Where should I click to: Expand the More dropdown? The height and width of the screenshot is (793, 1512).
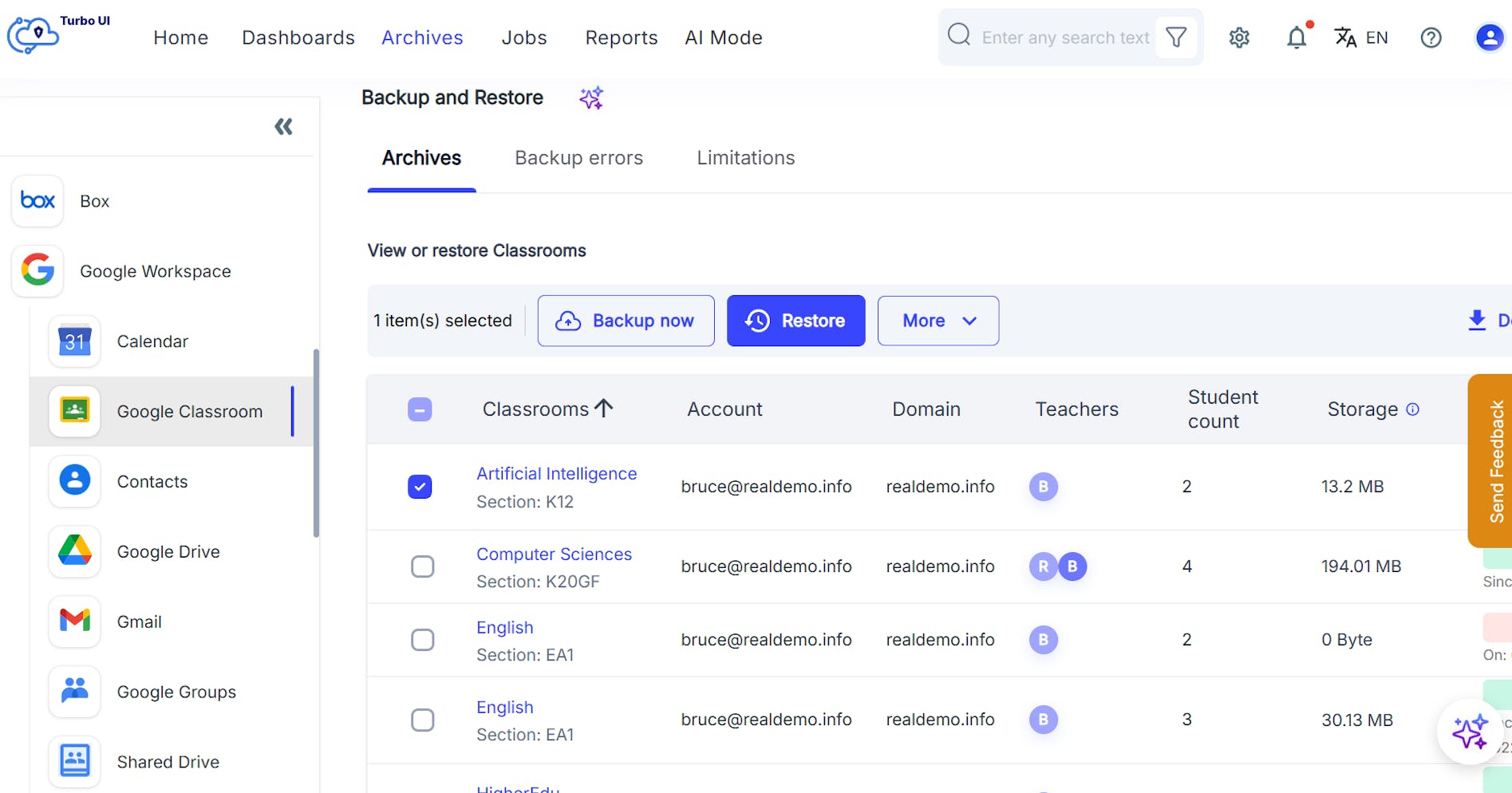[x=938, y=321]
